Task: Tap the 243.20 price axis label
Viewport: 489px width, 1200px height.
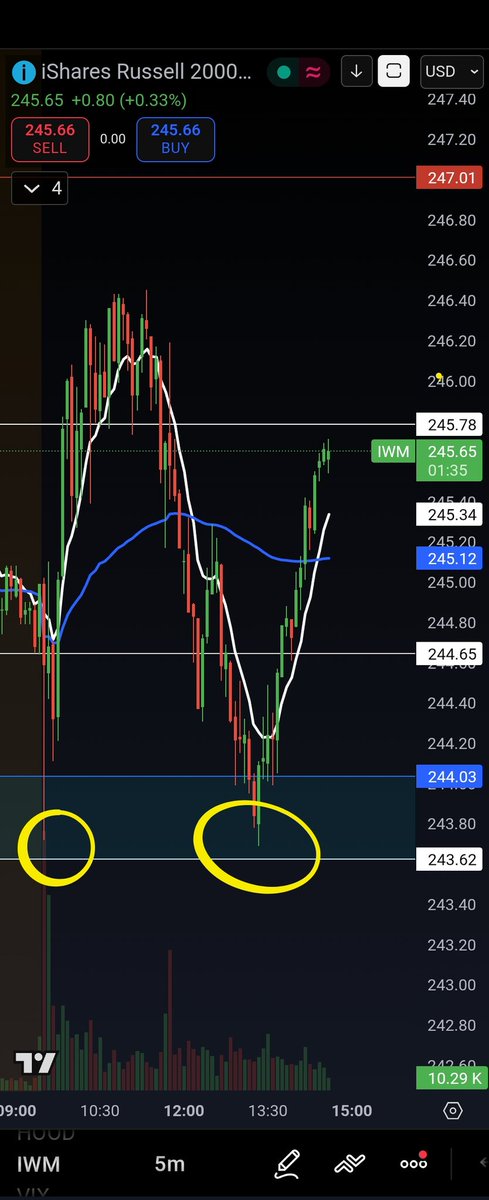Action: click(451, 944)
